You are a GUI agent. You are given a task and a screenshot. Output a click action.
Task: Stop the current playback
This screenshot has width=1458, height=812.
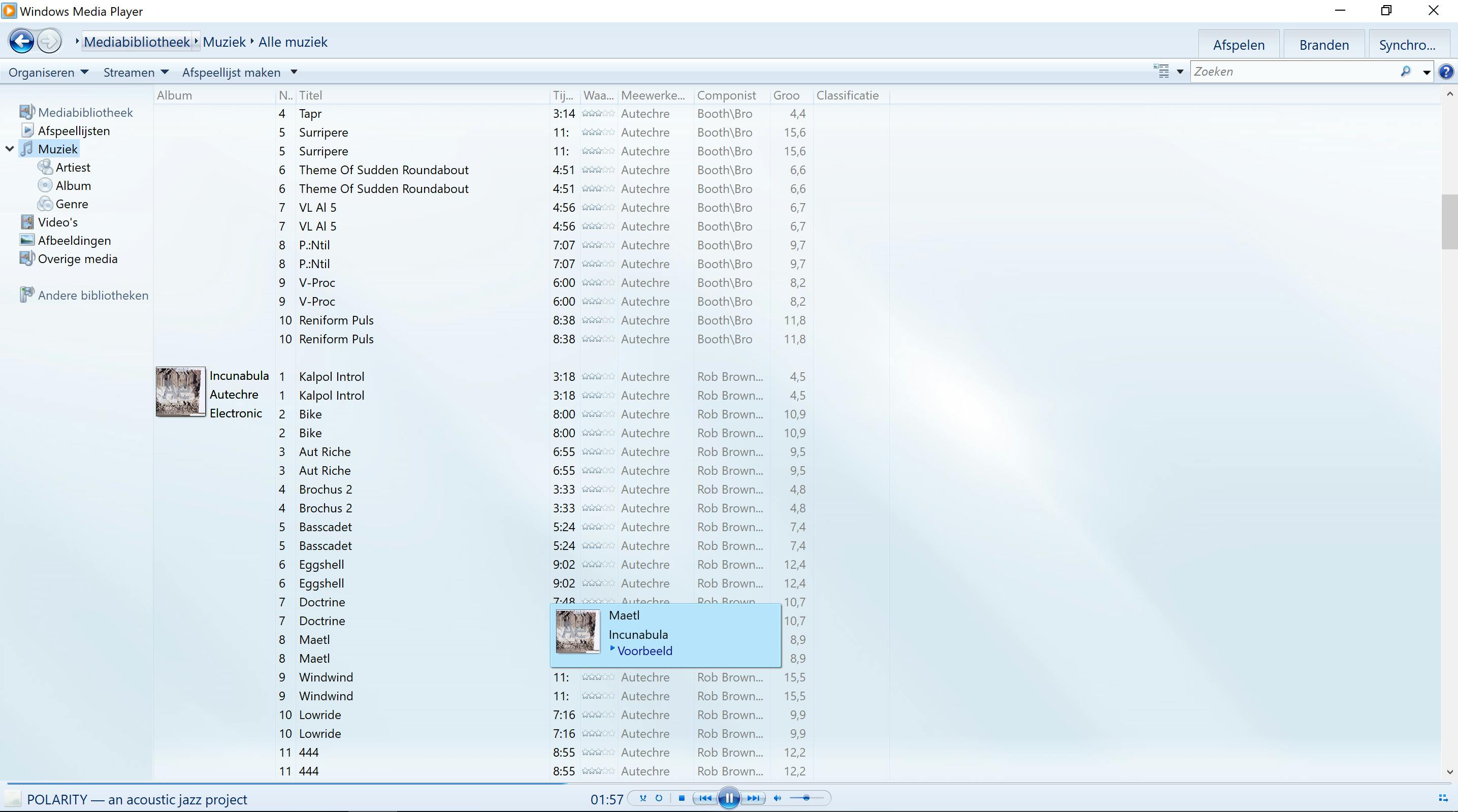(682, 798)
